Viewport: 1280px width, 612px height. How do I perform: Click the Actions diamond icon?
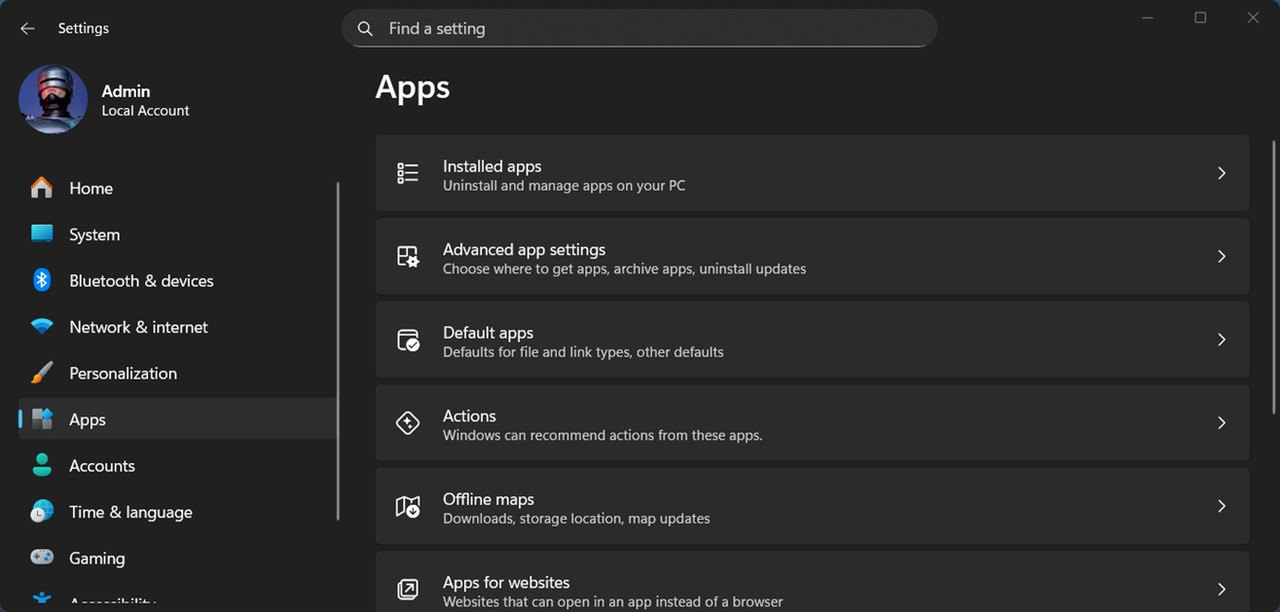tap(408, 422)
